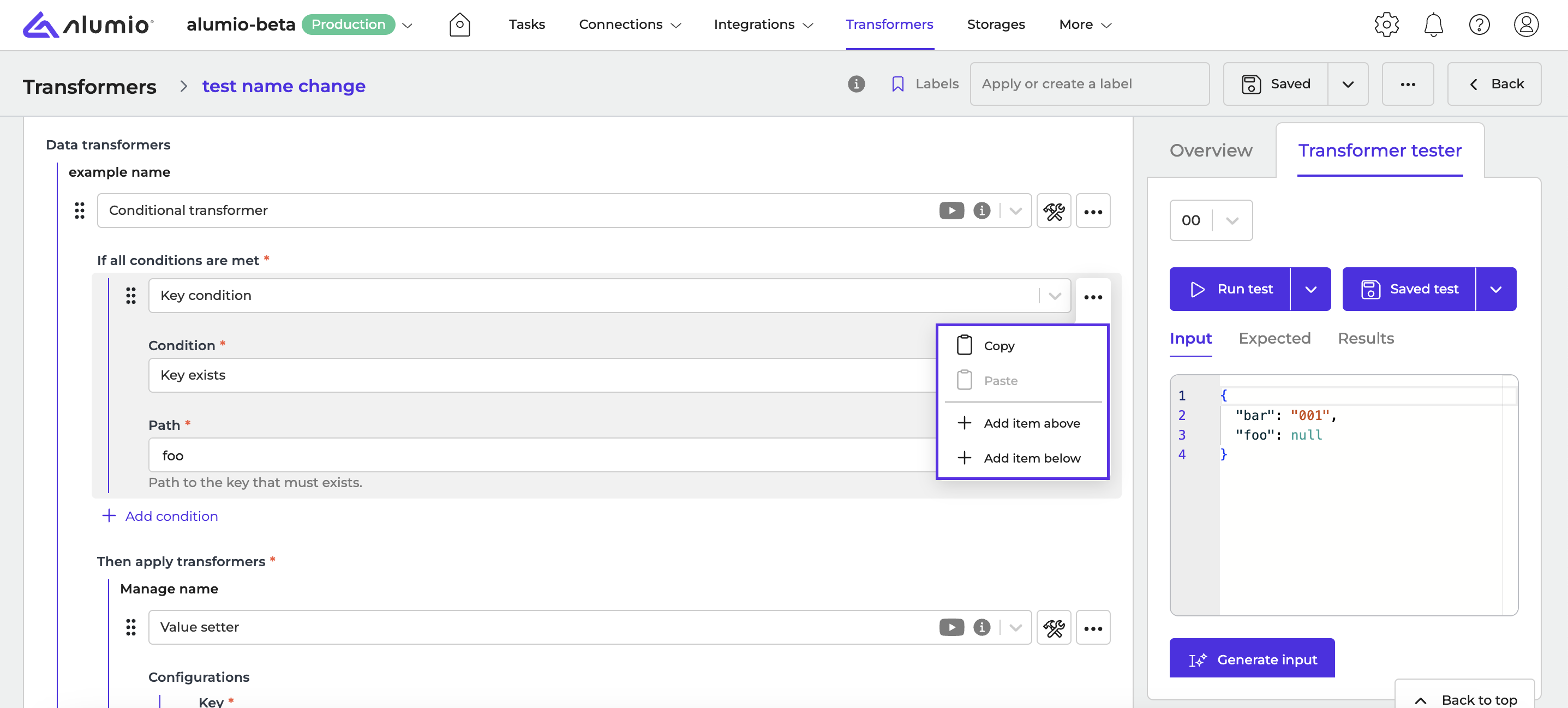Go to Tasks in the navigation

(526, 25)
